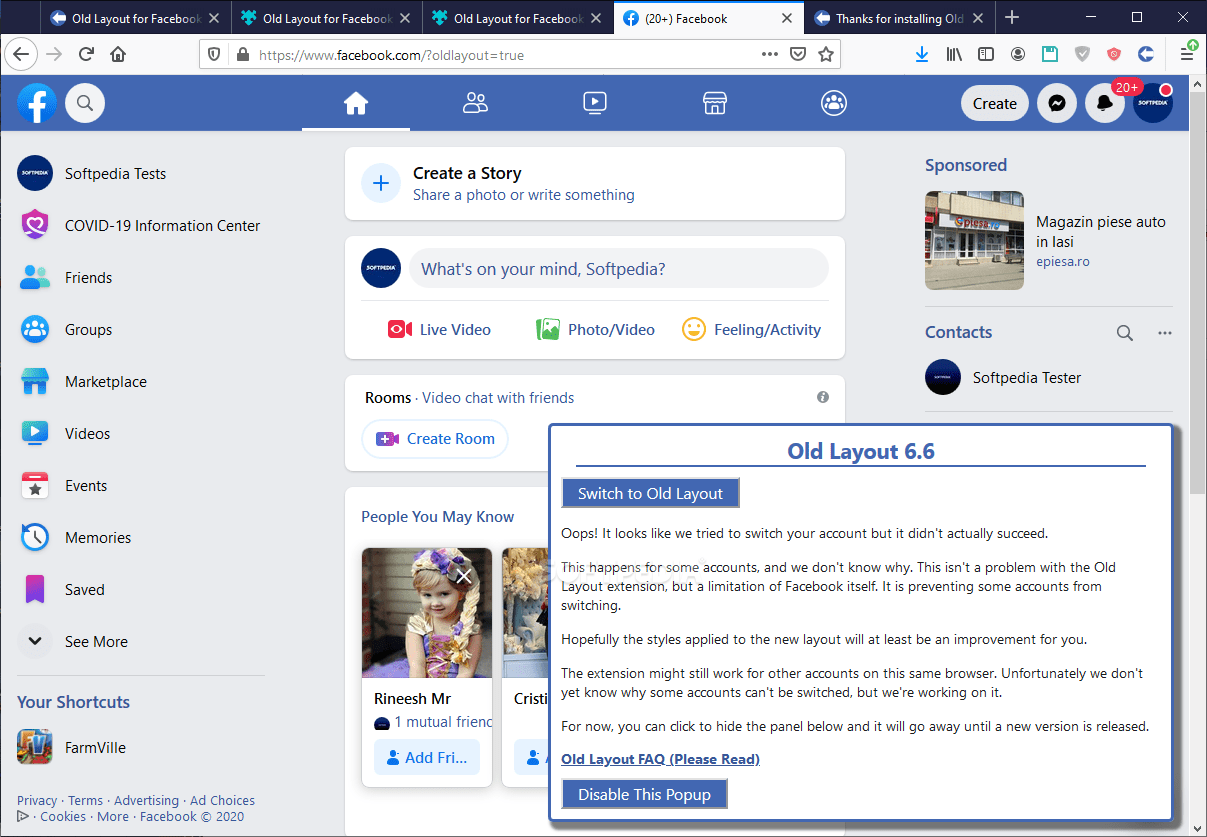Select the Watch tab icon in top navigation
The image size is (1207, 837).
[595, 103]
